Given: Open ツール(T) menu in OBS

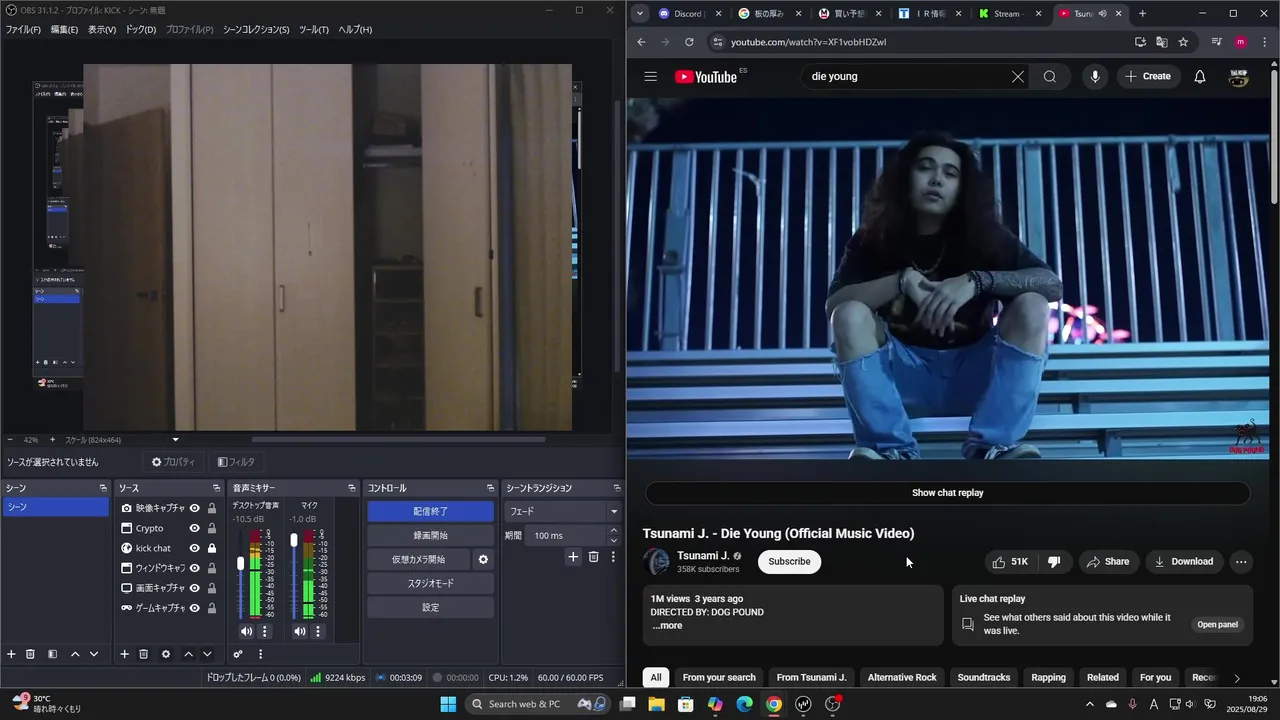Looking at the screenshot, I should click(x=314, y=30).
